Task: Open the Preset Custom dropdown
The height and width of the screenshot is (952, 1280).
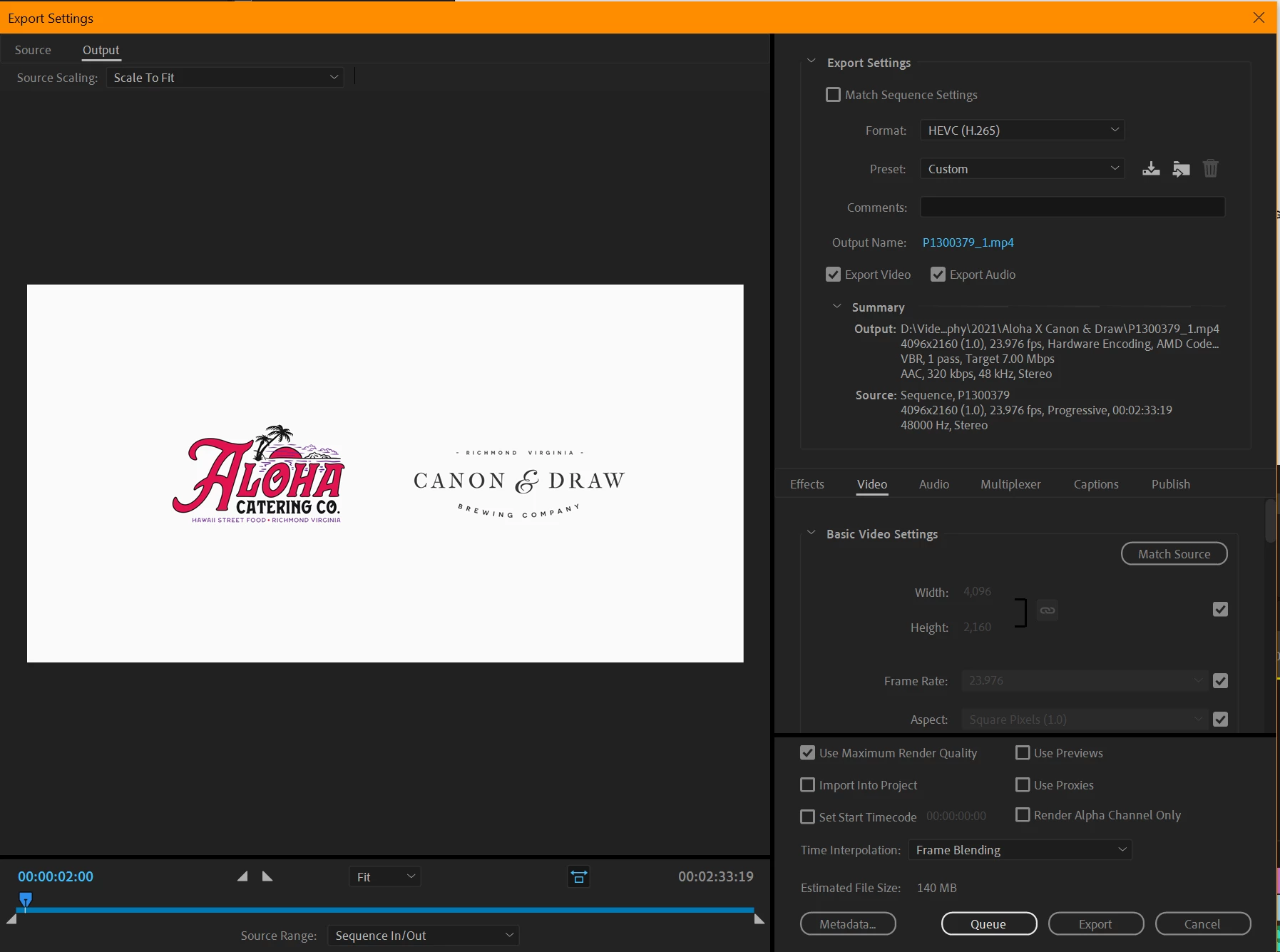Action: pos(1023,169)
